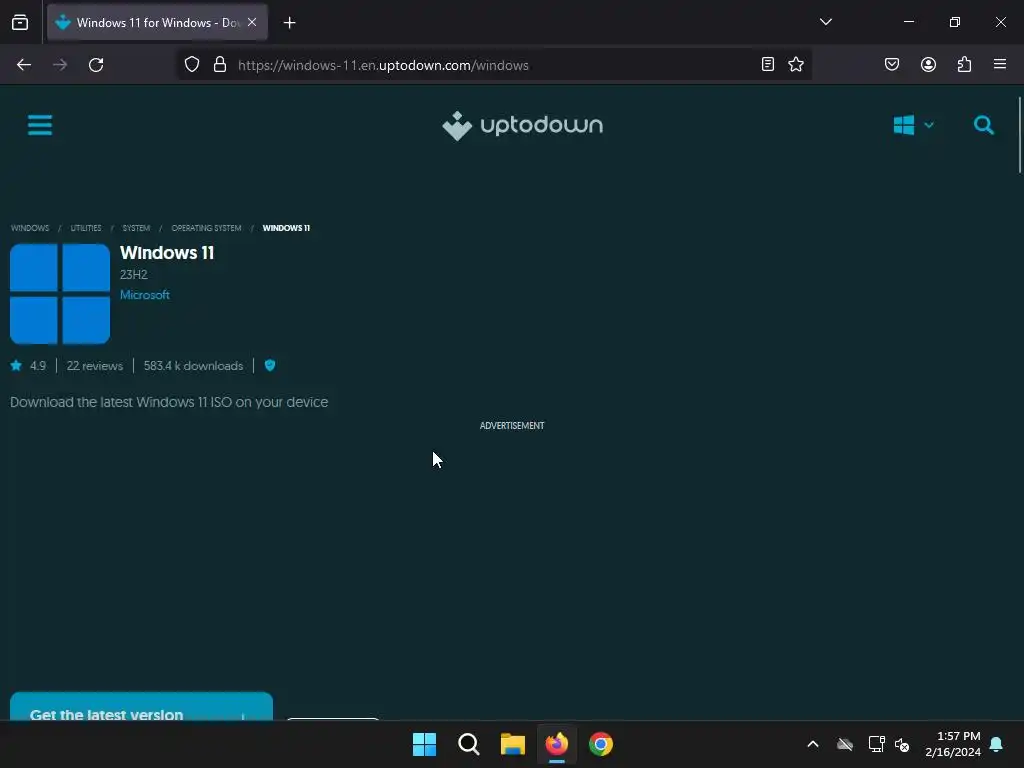
Task: Click the Get the latest version button
Action: pyautogui.click(x=141, y=707)
